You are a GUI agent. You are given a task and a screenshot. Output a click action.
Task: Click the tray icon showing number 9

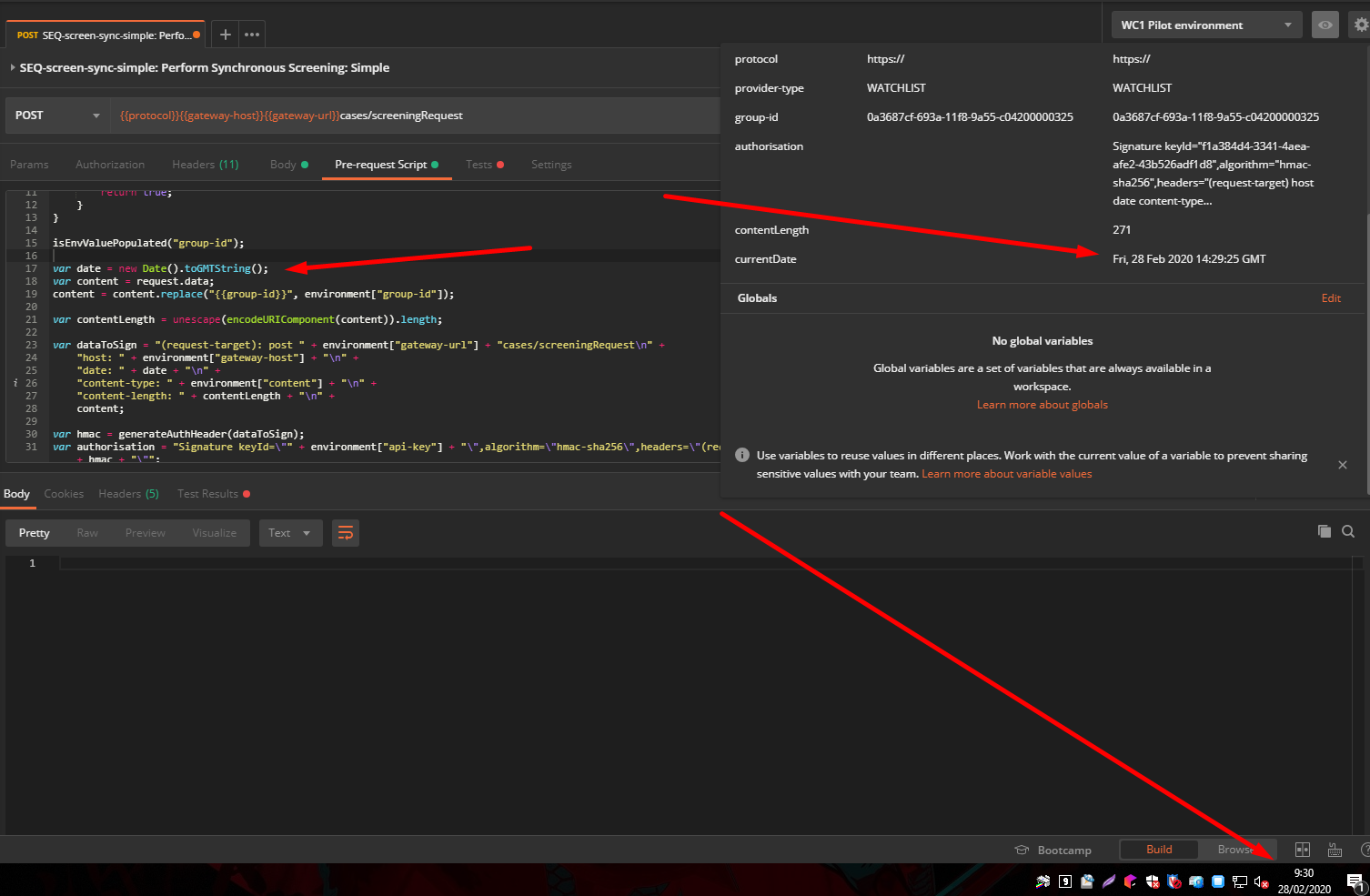(x=1064, y=881)
